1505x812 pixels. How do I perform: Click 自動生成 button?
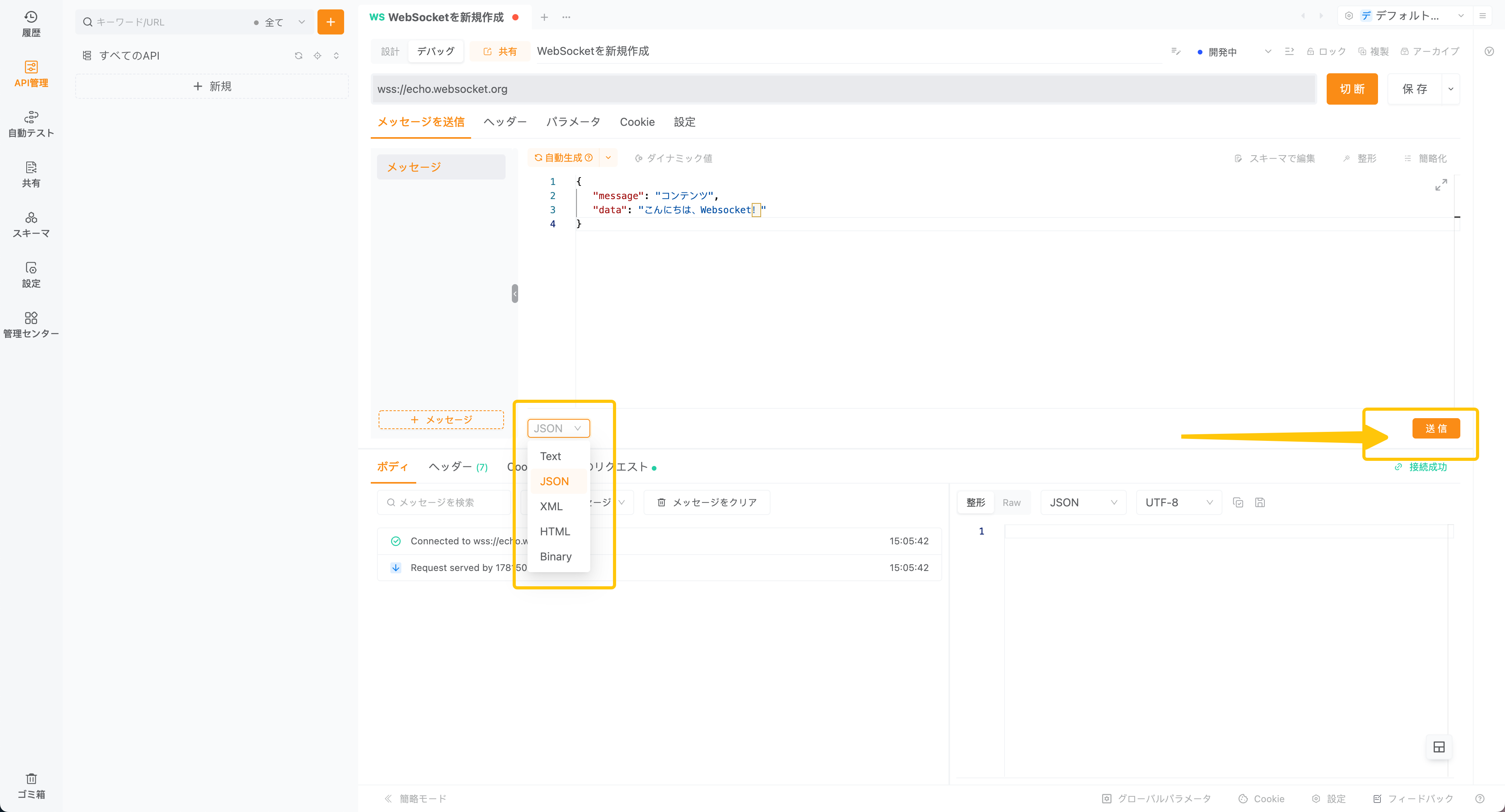(x=563, y=158)
